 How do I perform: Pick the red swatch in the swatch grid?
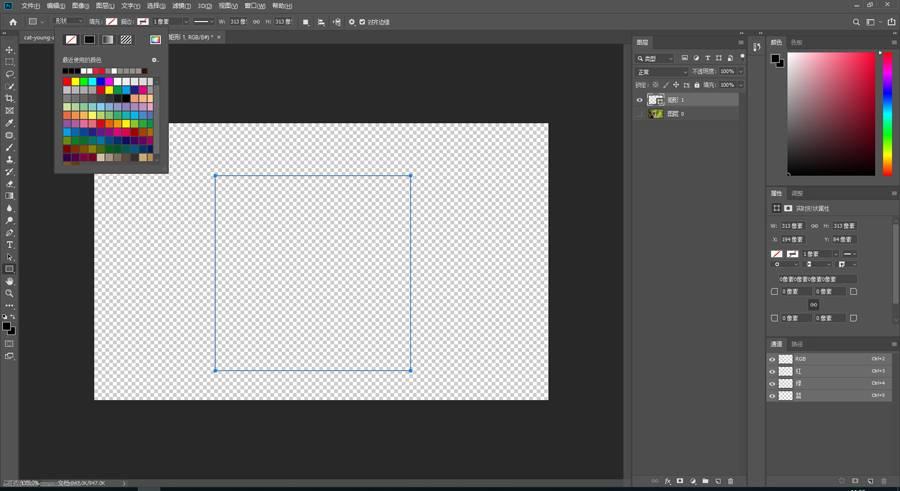click(x=67, y=82)
